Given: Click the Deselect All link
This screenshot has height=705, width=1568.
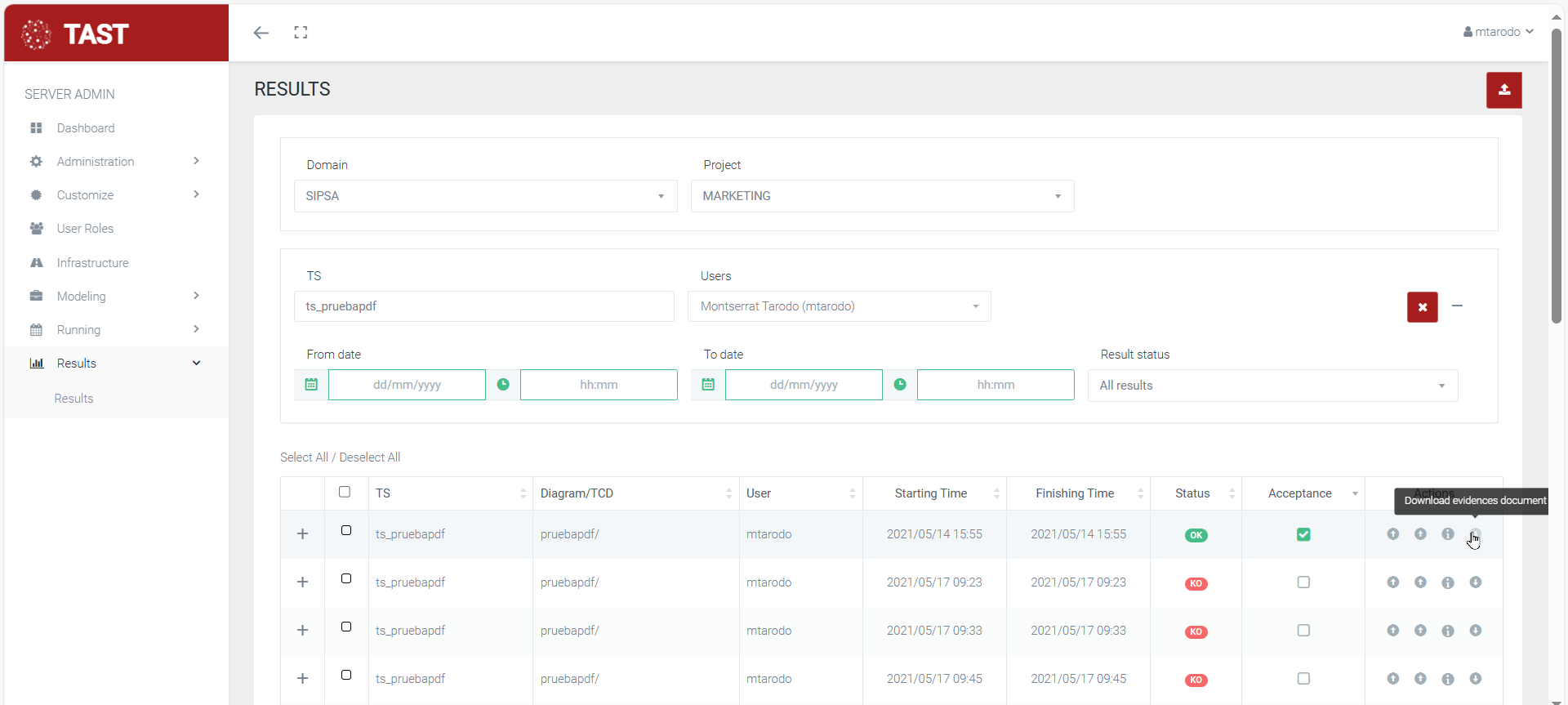Looking at the screenshot, I should click(370, 457).
